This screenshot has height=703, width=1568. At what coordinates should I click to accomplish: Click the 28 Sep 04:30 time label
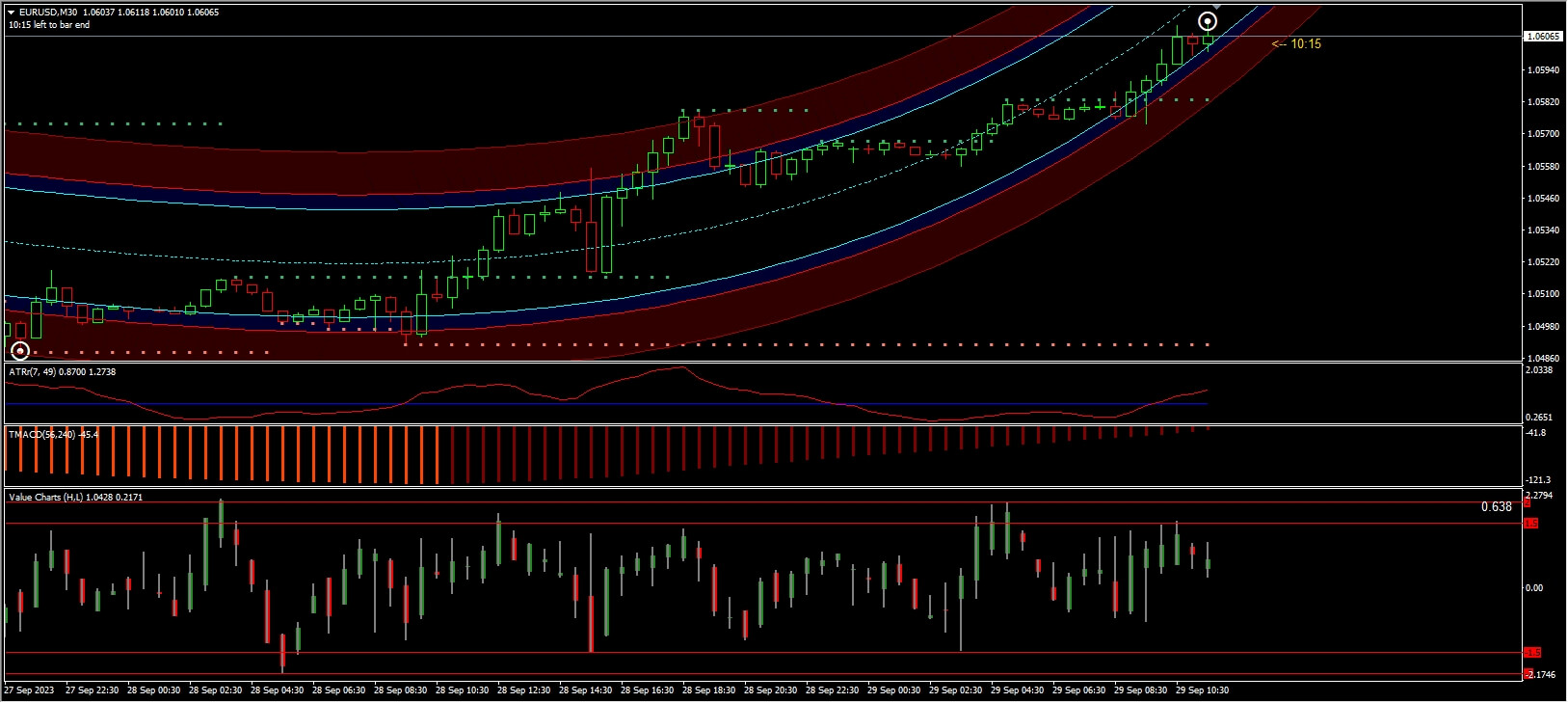pos(278,690)
